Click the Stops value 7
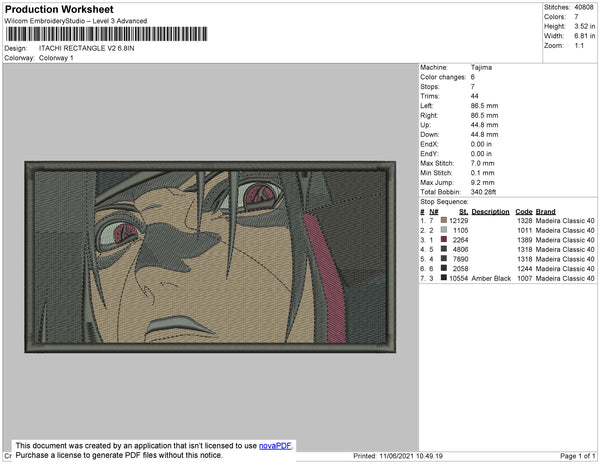 (x=473, y=86)
